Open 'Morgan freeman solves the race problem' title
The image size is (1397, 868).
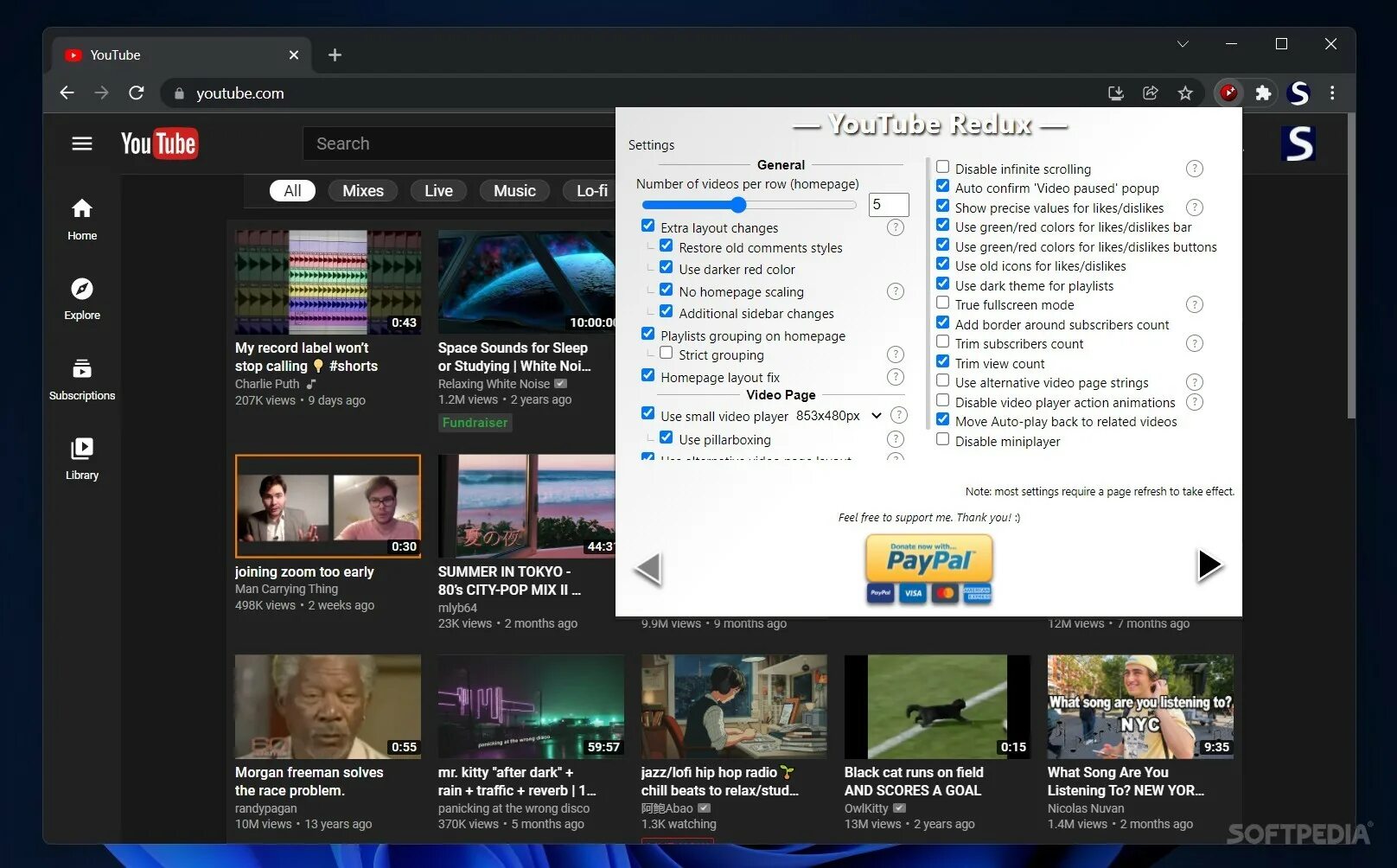309,782
